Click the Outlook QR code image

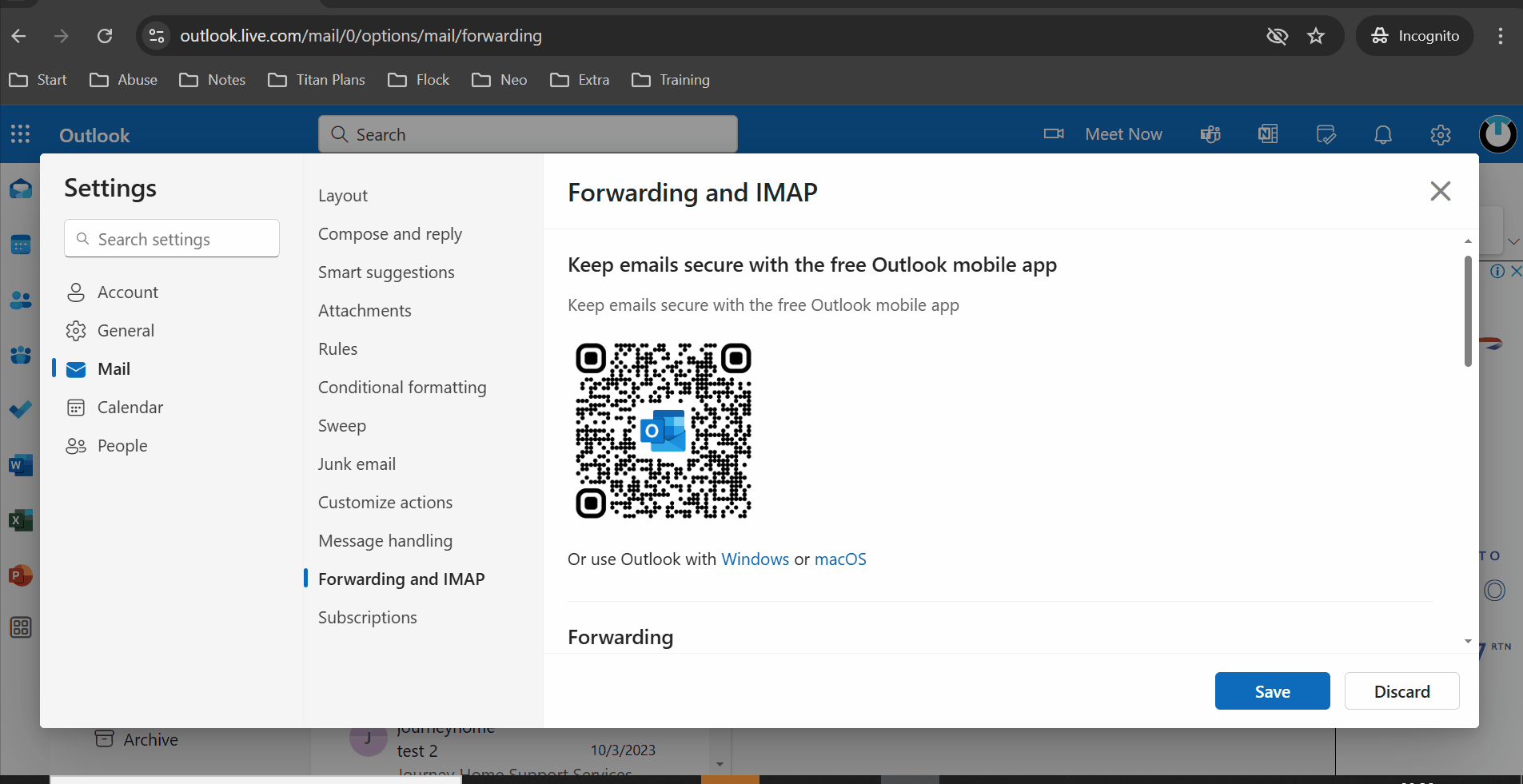tap(664, 431)
